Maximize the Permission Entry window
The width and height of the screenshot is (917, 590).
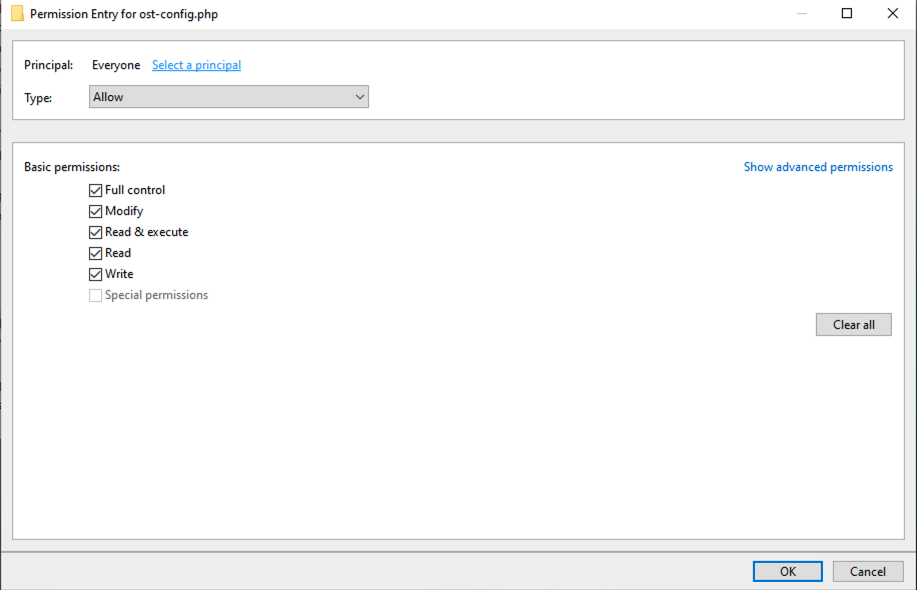coord(847,13)
